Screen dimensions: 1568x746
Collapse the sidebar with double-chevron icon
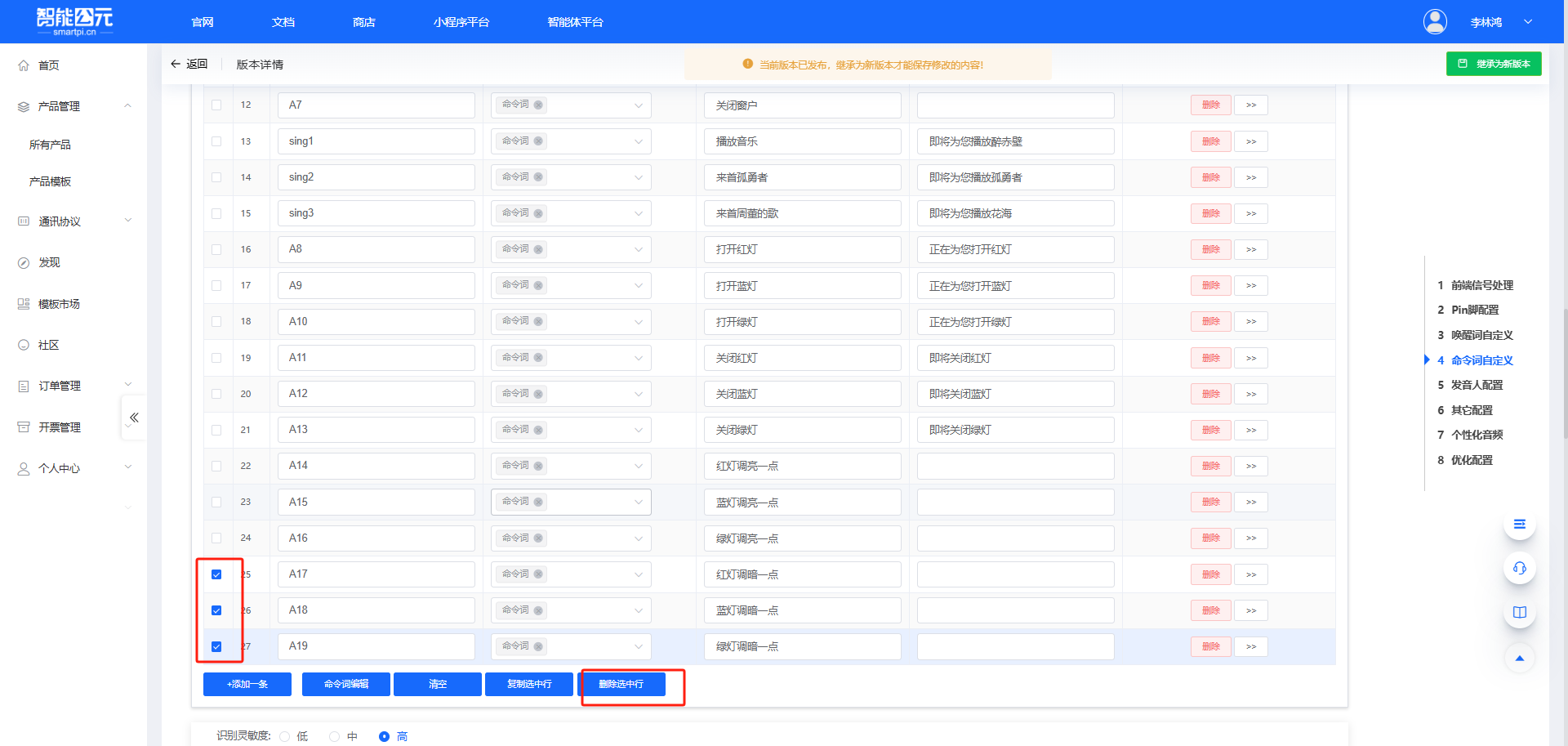pos(134,418)
